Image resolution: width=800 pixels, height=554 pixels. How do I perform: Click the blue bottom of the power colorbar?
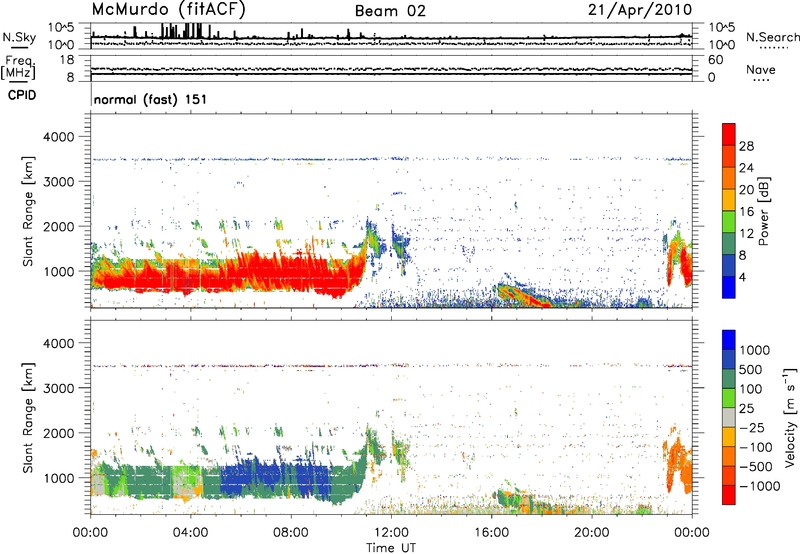[x=729, y=287]
